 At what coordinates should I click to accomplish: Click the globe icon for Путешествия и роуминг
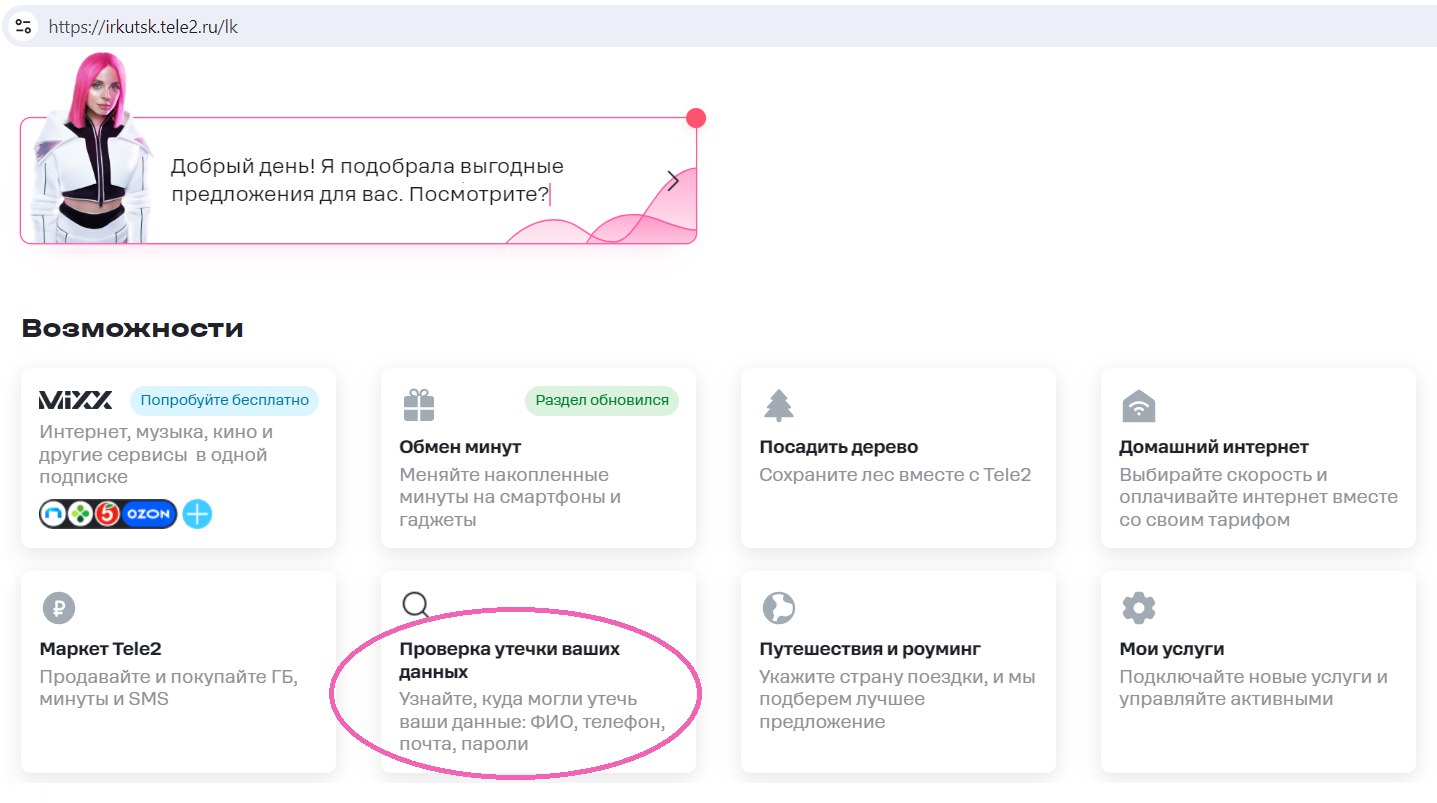point(777,607)
